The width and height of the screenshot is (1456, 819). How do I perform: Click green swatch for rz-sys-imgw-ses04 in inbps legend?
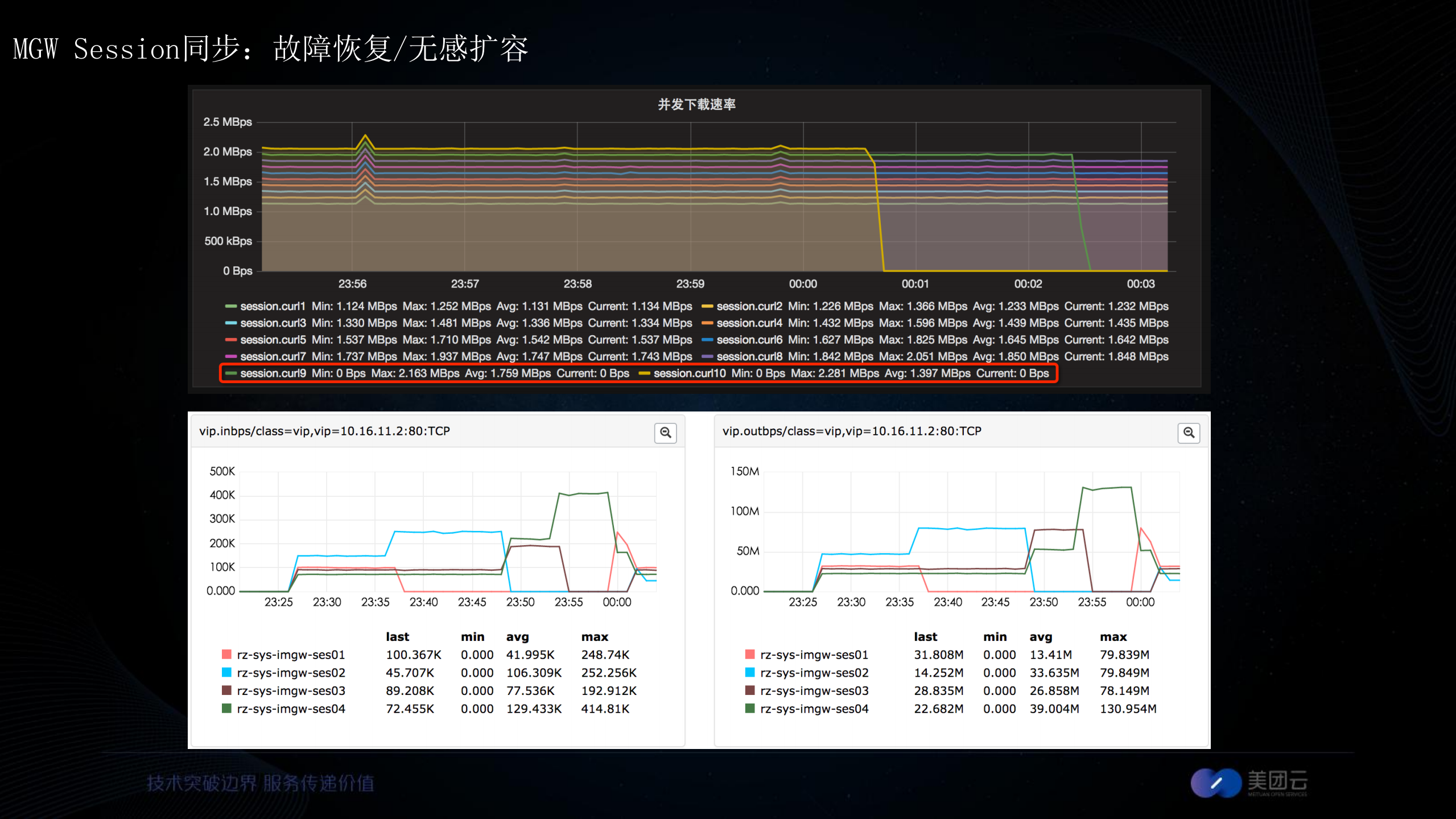(x=226, y=709)
